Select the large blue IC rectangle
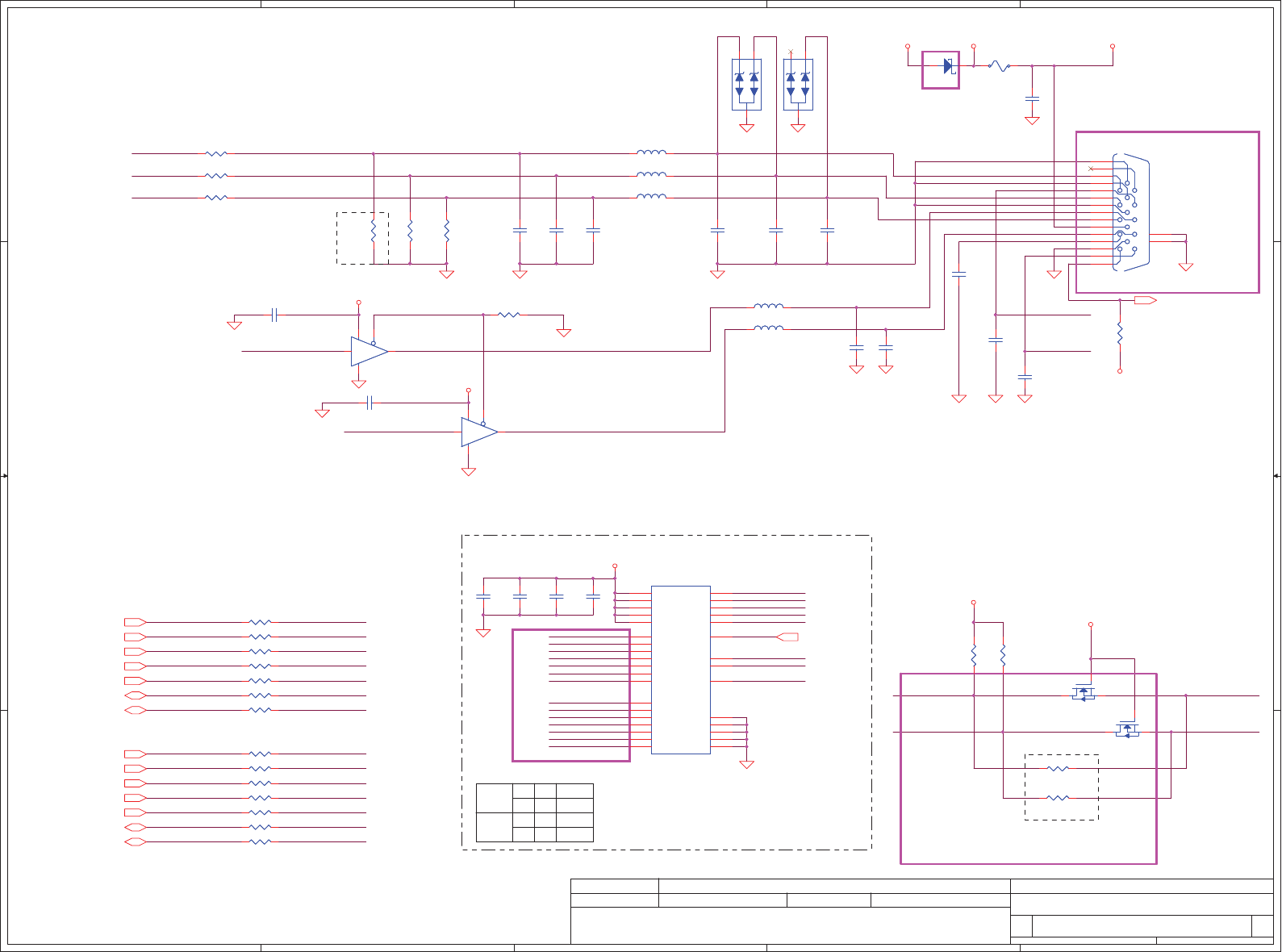This screenshot has width=1282, height=952. click(x=681, y=670)
